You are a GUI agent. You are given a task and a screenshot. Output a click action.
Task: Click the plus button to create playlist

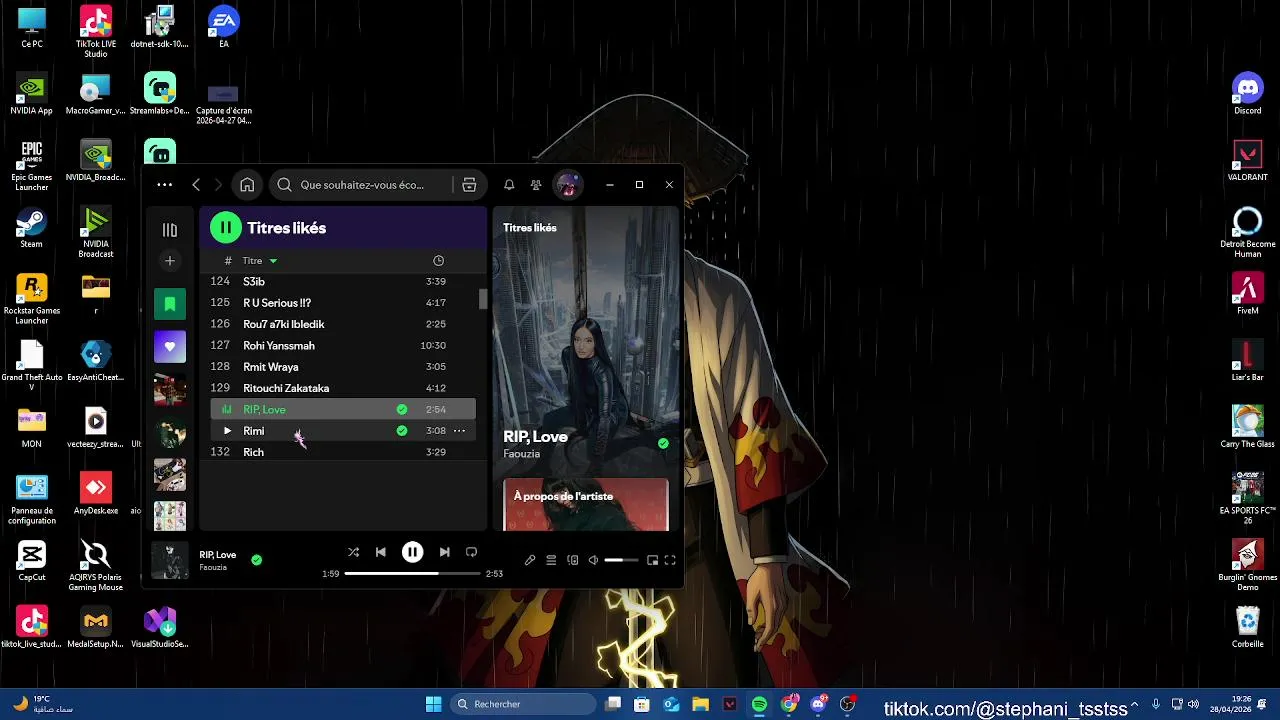tap(170, 261)
